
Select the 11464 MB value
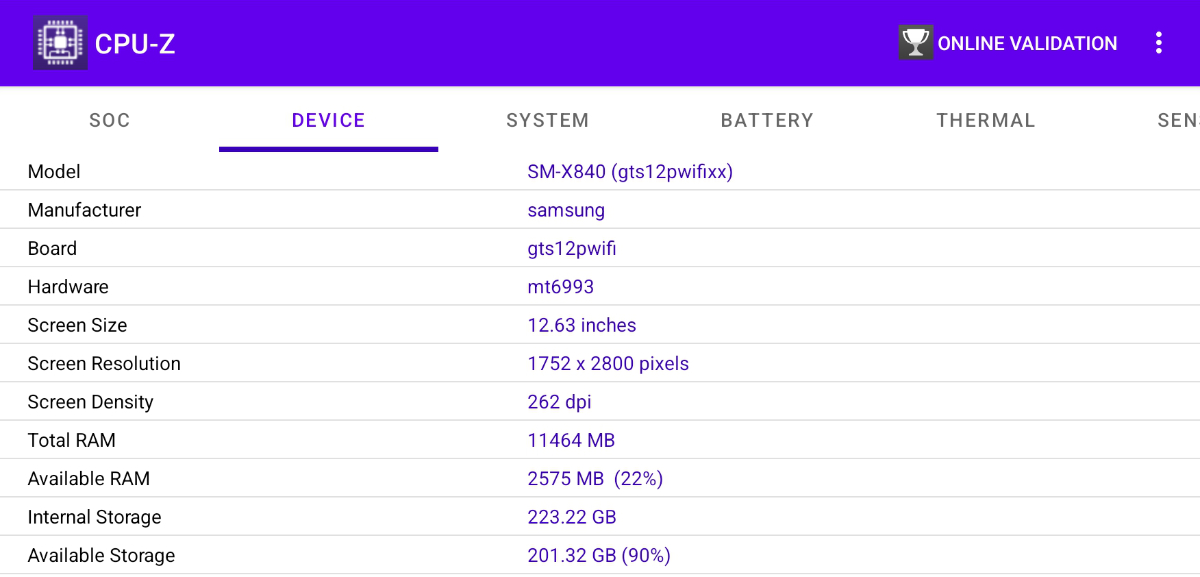571,440
